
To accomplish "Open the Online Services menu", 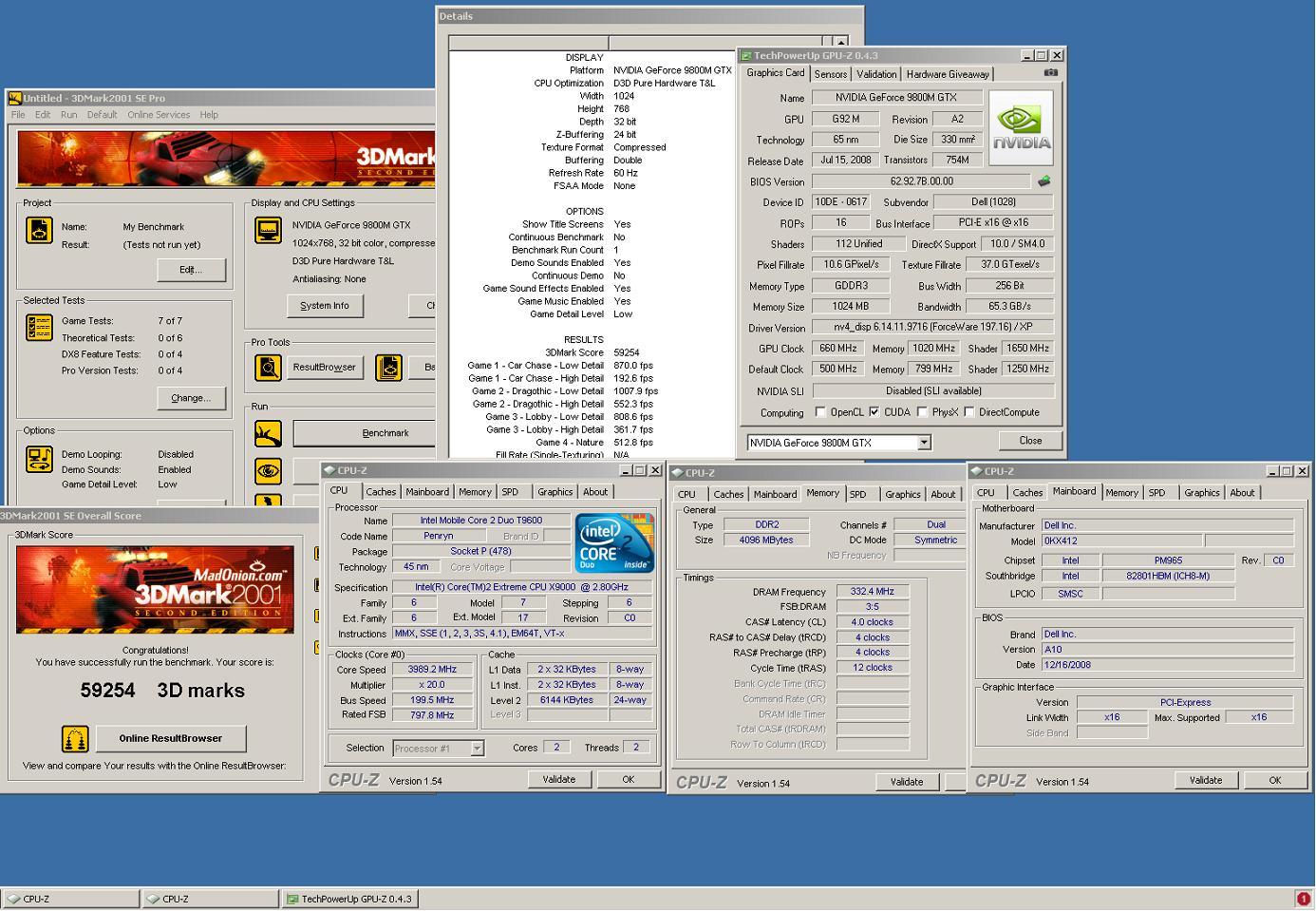I will pos(159,115).
